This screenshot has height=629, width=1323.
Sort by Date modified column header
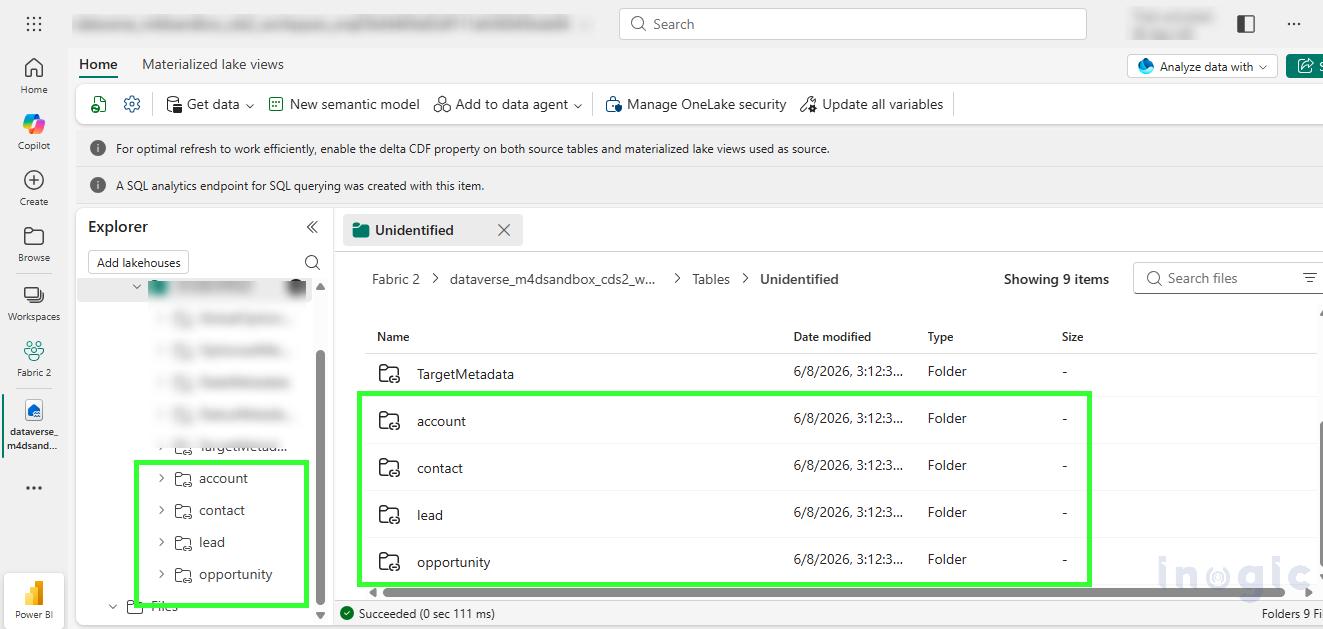tap(832, 337)
